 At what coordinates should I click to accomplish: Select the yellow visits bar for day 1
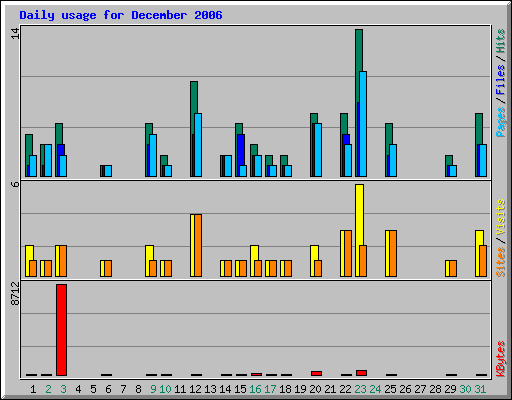pyautogui.click(x=29, y=253)
